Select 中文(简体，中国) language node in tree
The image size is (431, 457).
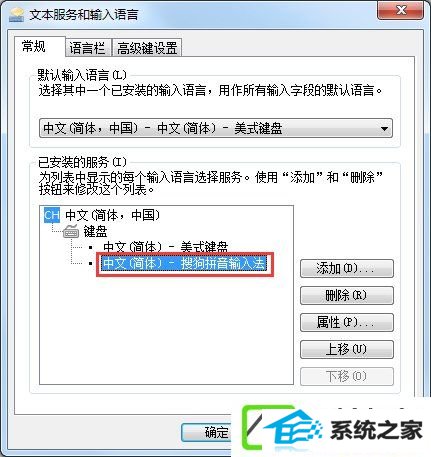point(112,215)
